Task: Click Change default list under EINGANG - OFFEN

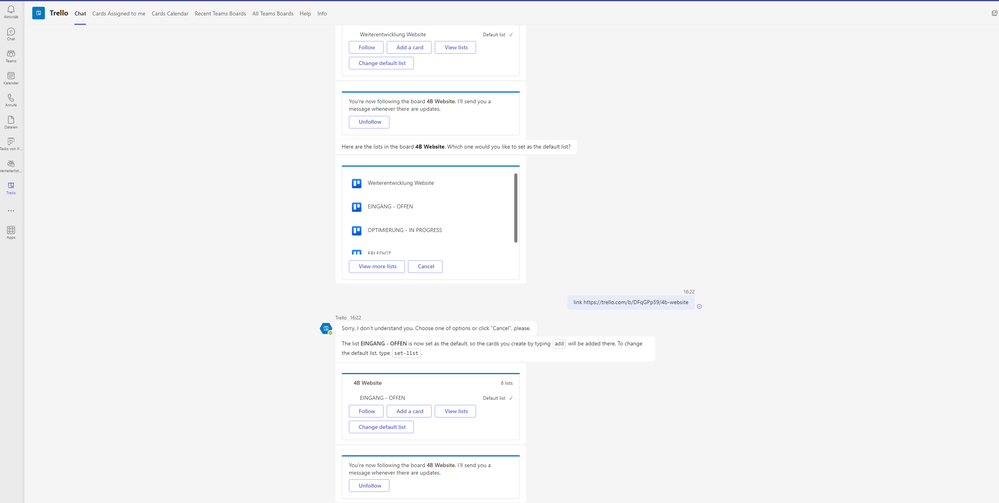Action: (x=382, y=427)
